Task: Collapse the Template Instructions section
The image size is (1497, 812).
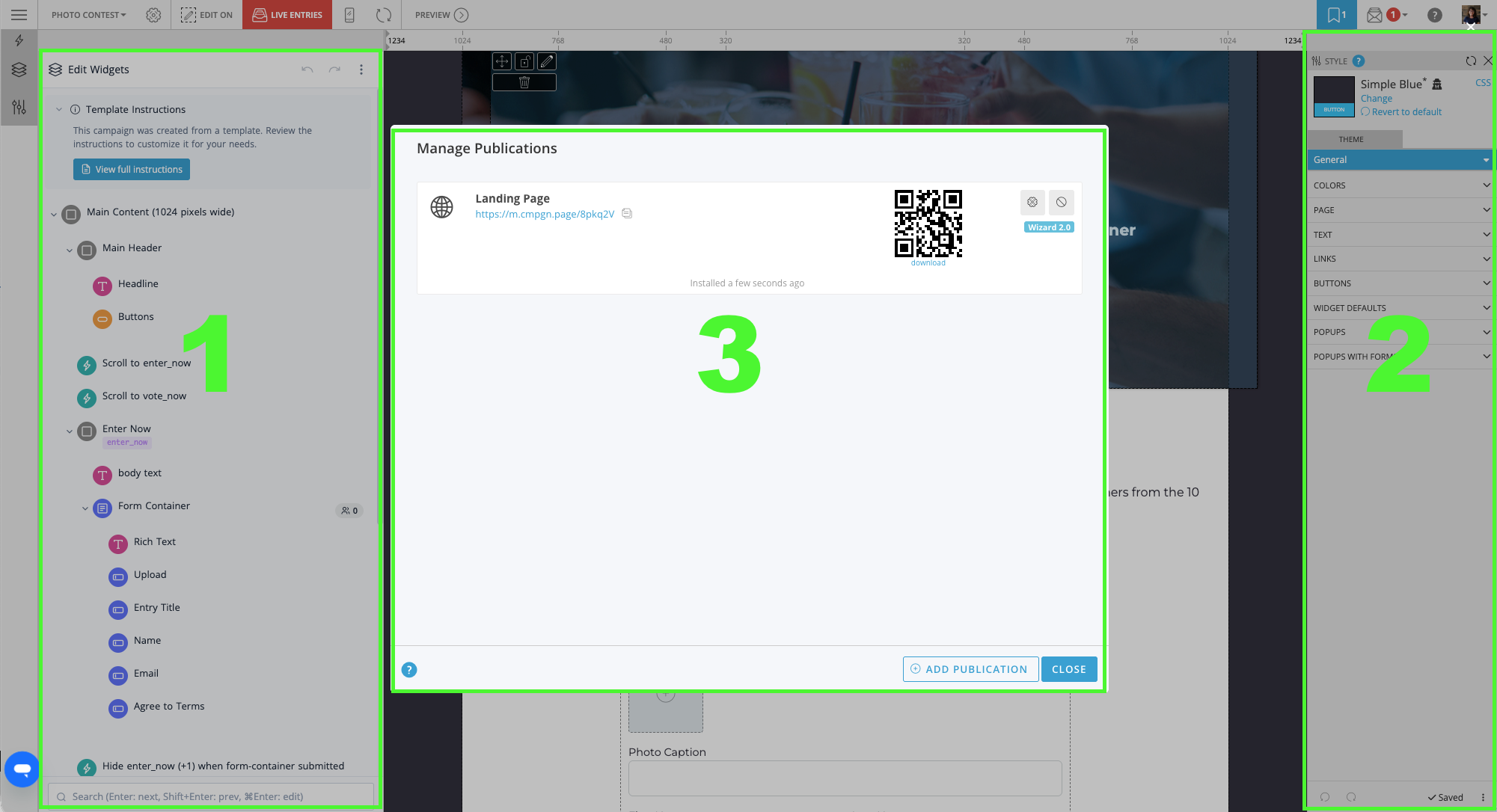Action: click(x=59, y=109)
